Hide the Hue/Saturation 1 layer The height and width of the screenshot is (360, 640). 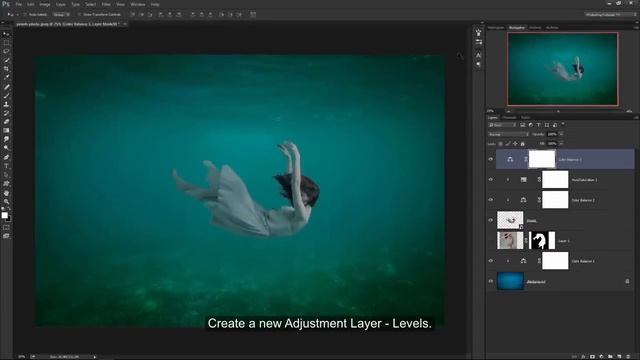(x=491, y=180)
